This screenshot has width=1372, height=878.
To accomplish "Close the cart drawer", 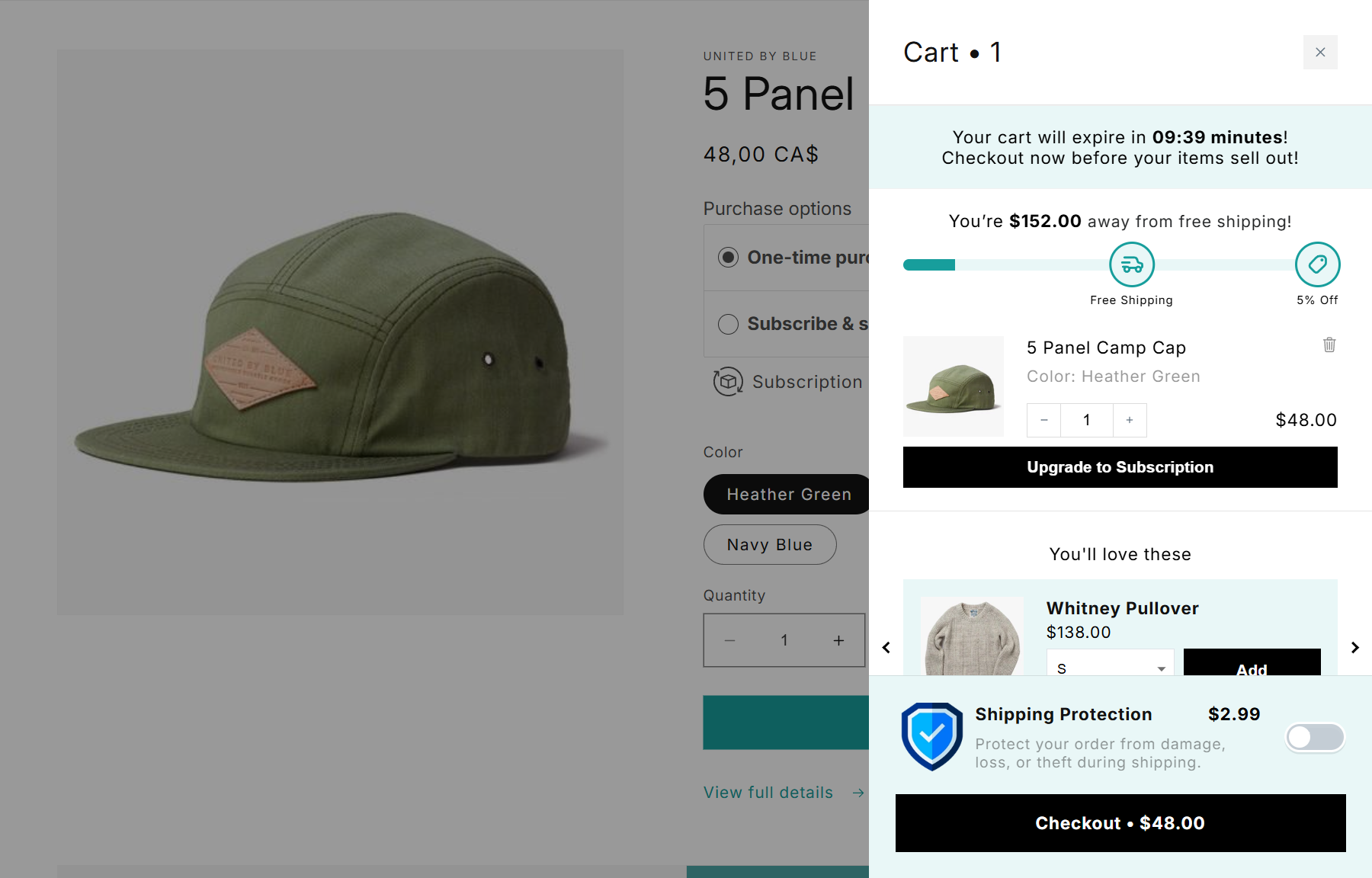I will click(1320, 53).
